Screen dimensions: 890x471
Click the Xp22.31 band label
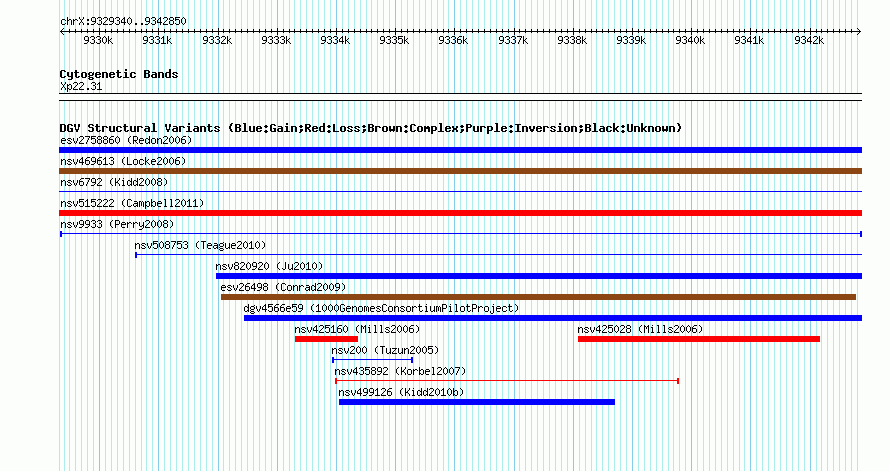[81, 87]
